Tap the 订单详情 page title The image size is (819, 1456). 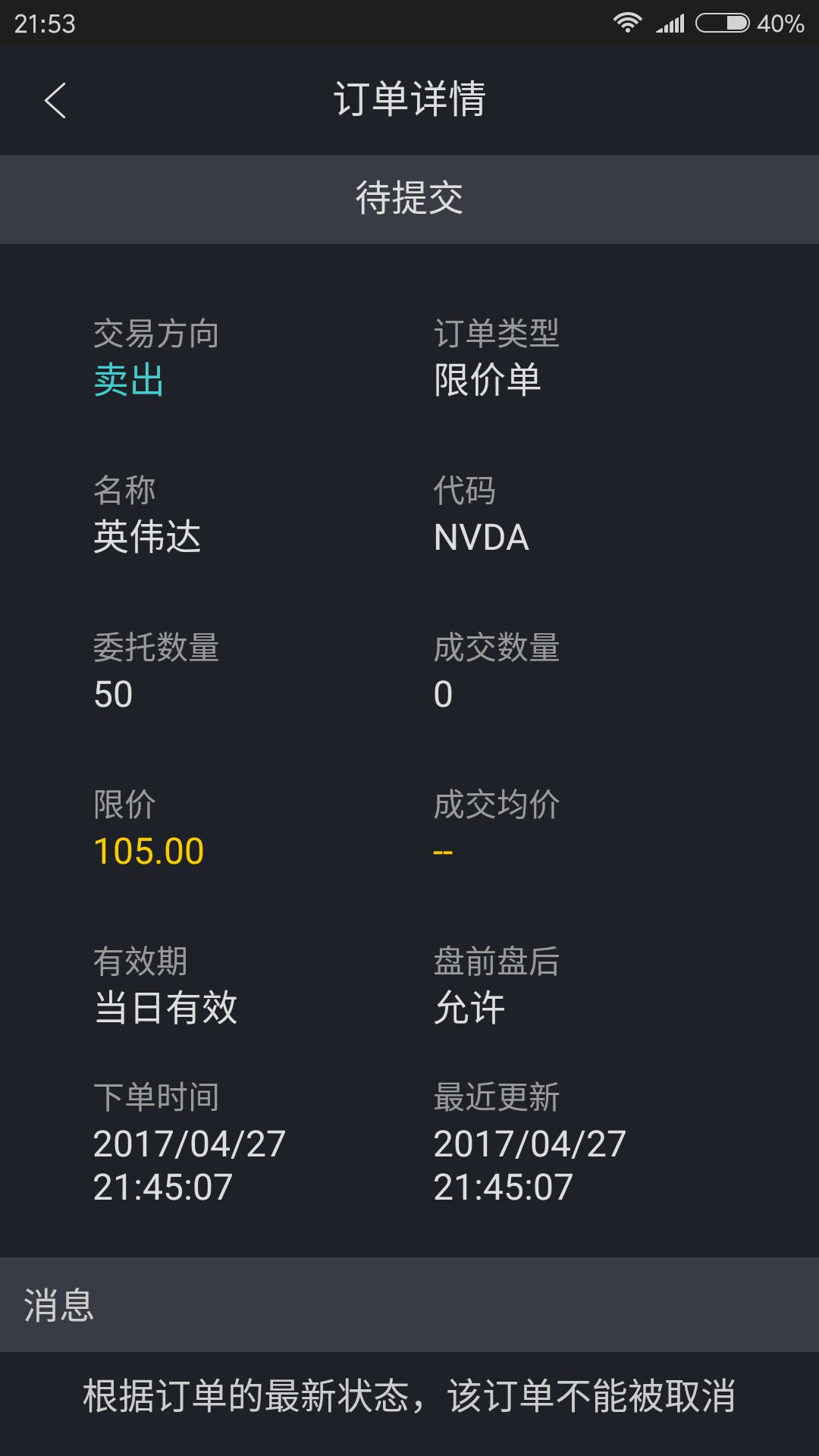pos(409,99)
